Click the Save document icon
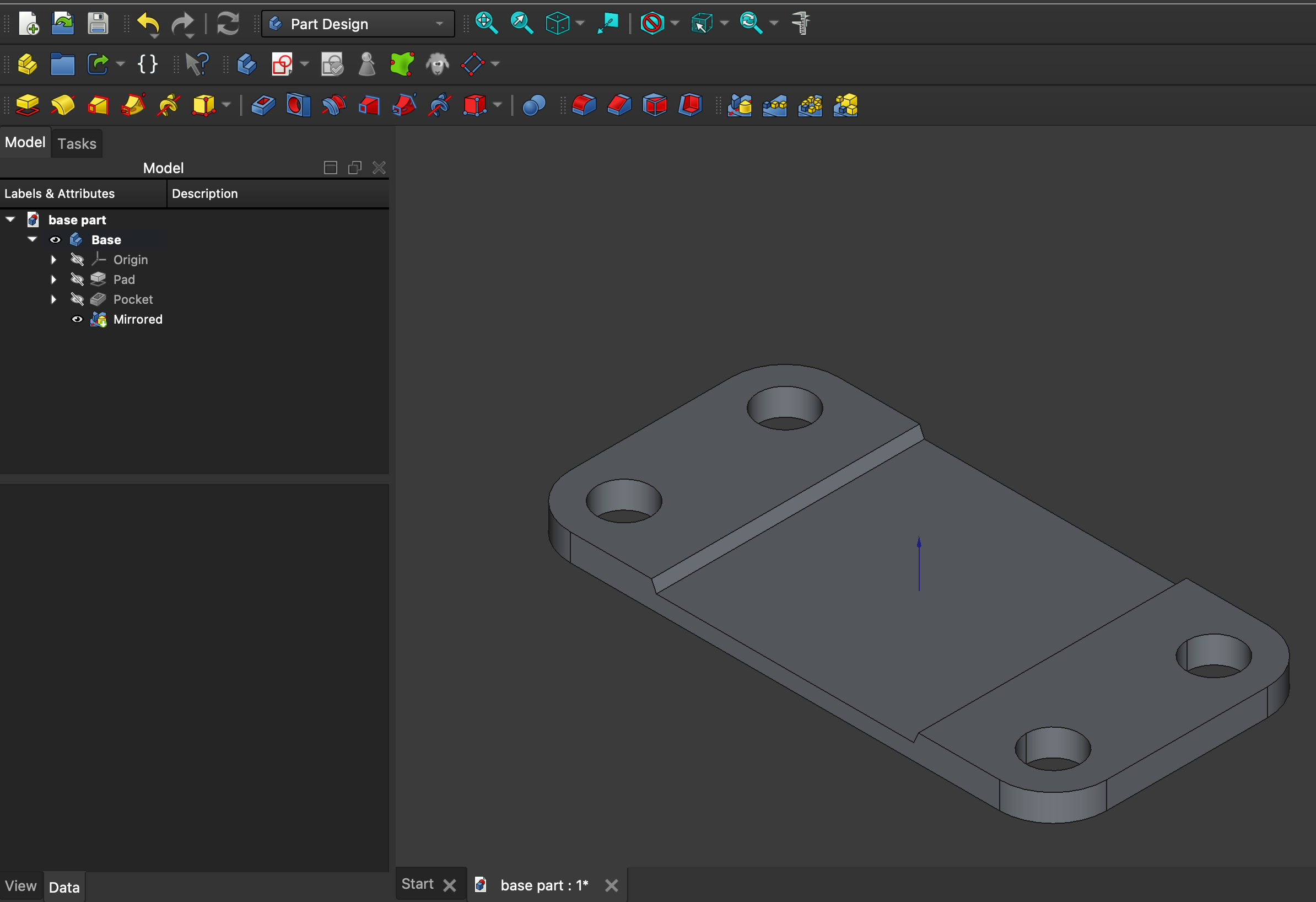Screen dimensions: 1316x902 [x=98, y=24]
